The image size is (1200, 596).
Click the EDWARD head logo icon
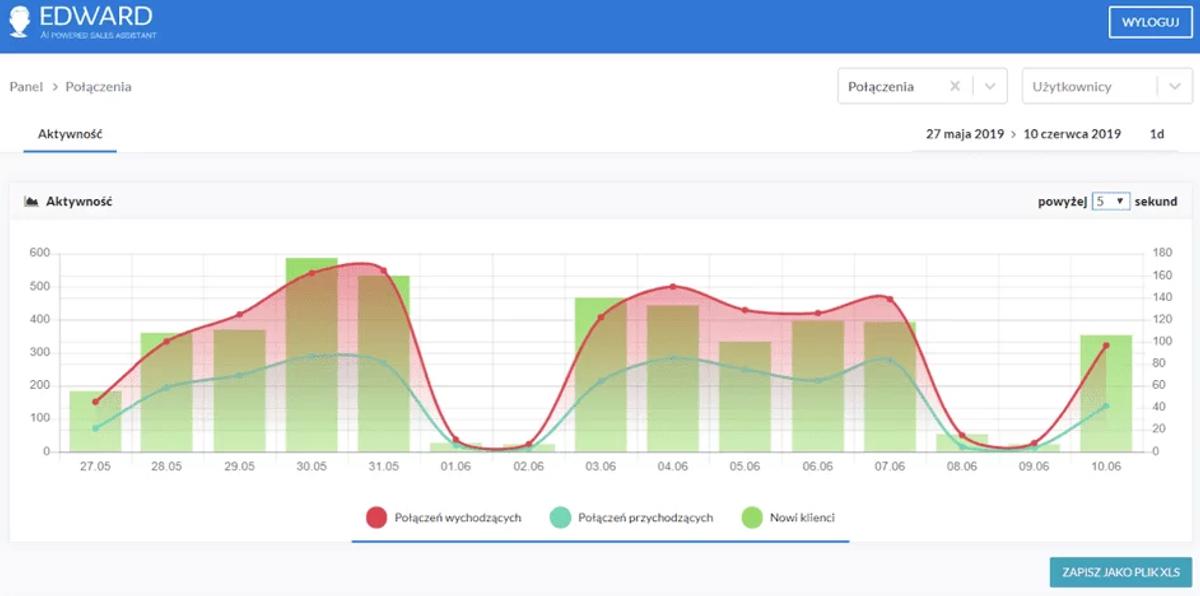19,23
